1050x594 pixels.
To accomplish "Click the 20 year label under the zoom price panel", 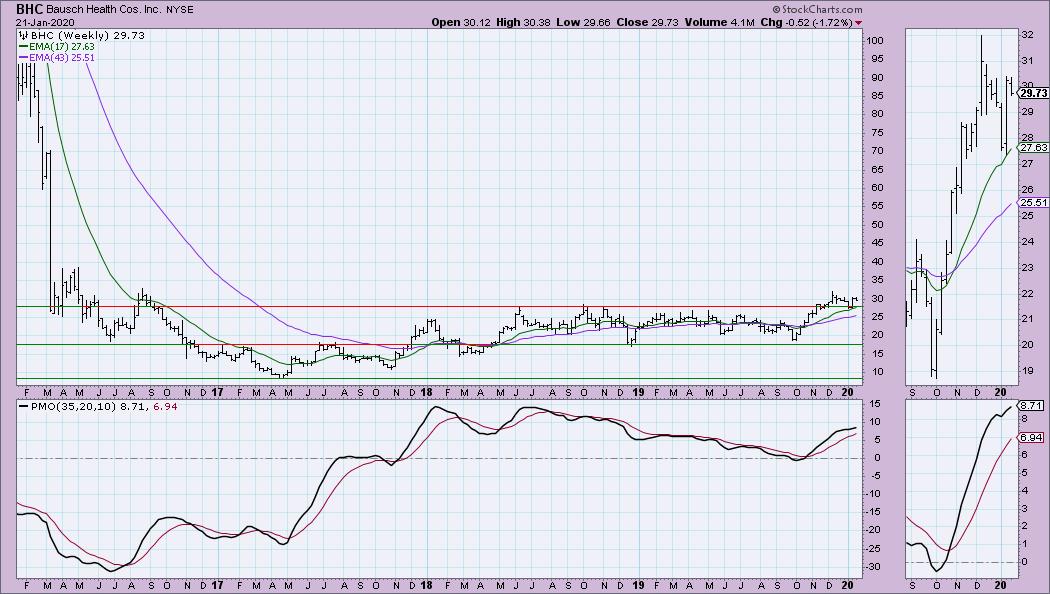I will pos(1000,392).
